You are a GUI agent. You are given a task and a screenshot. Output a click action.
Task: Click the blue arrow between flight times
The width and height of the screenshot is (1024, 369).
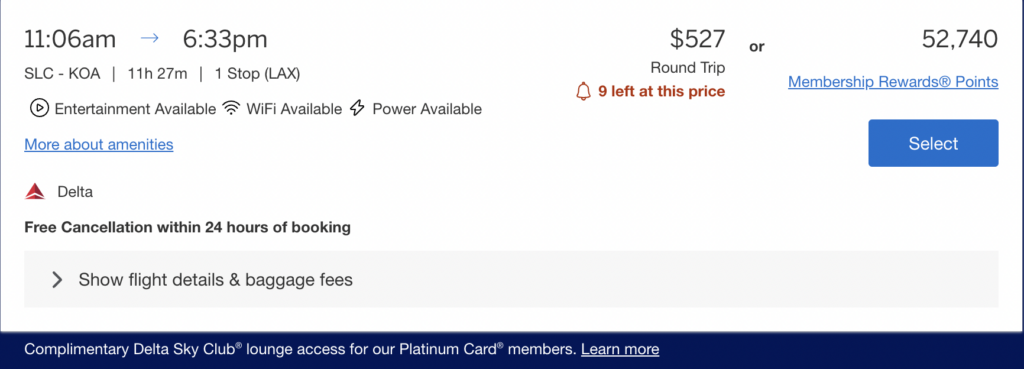point(150,39)
